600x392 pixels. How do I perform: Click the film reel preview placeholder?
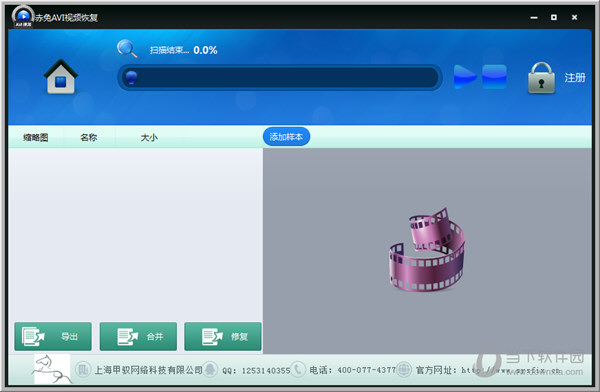click(x=427, y=250)
